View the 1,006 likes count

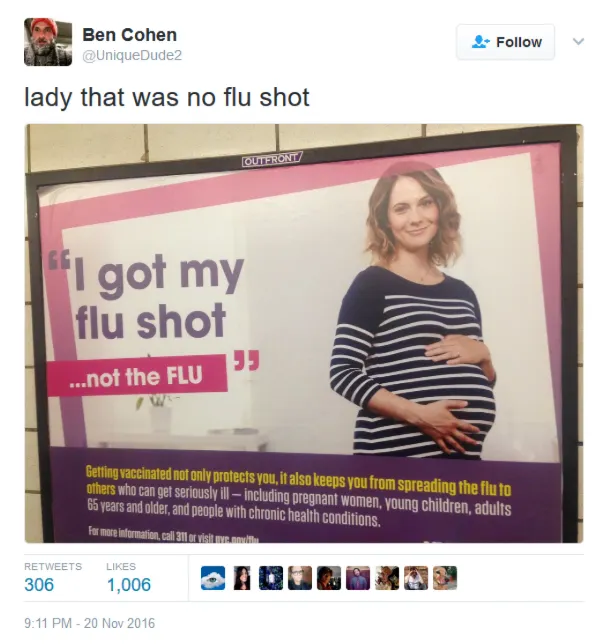(x=129, y=584)
